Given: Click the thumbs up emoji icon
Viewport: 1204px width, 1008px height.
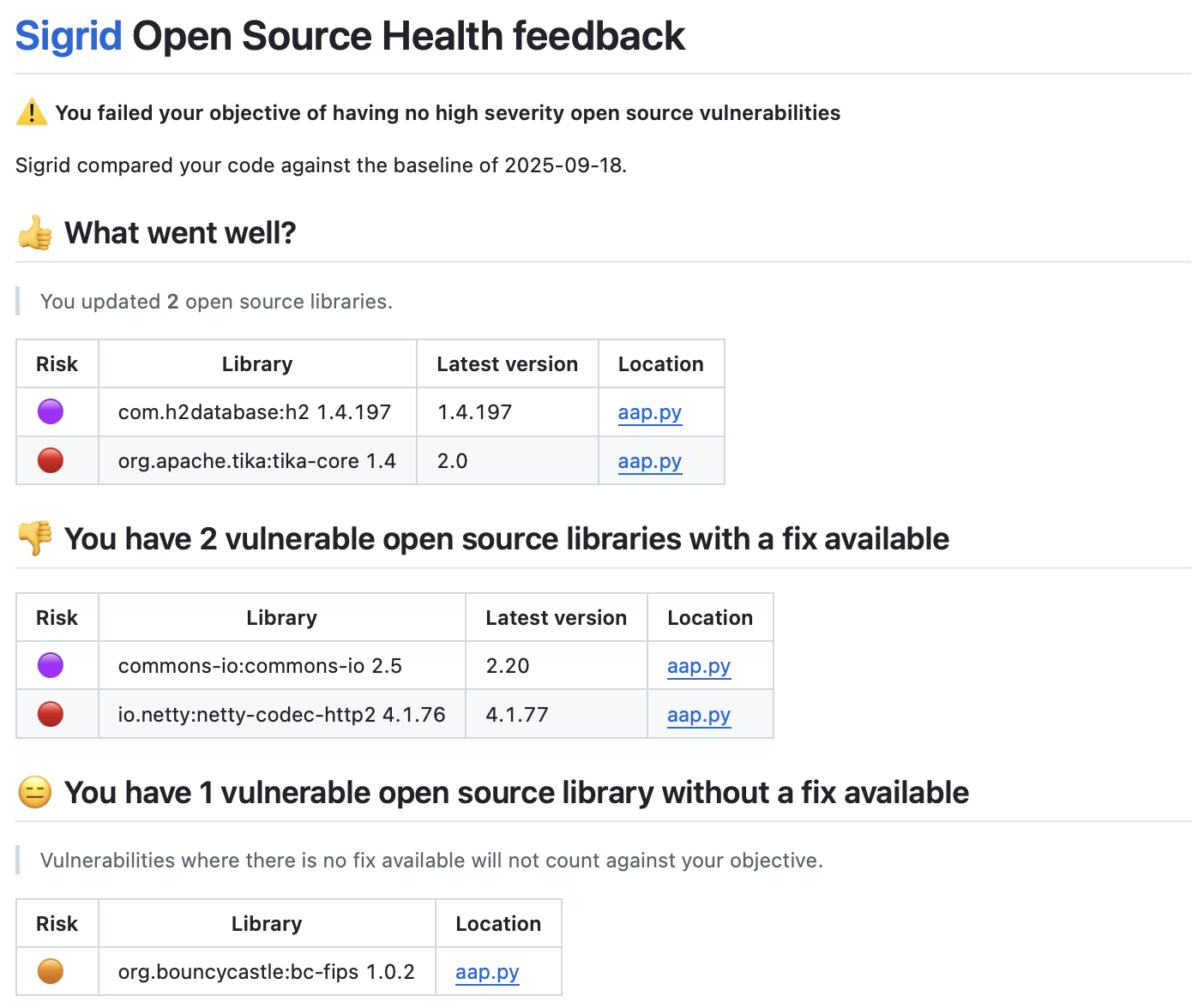Looking at the screenshot, I should [x=35, y=233].
